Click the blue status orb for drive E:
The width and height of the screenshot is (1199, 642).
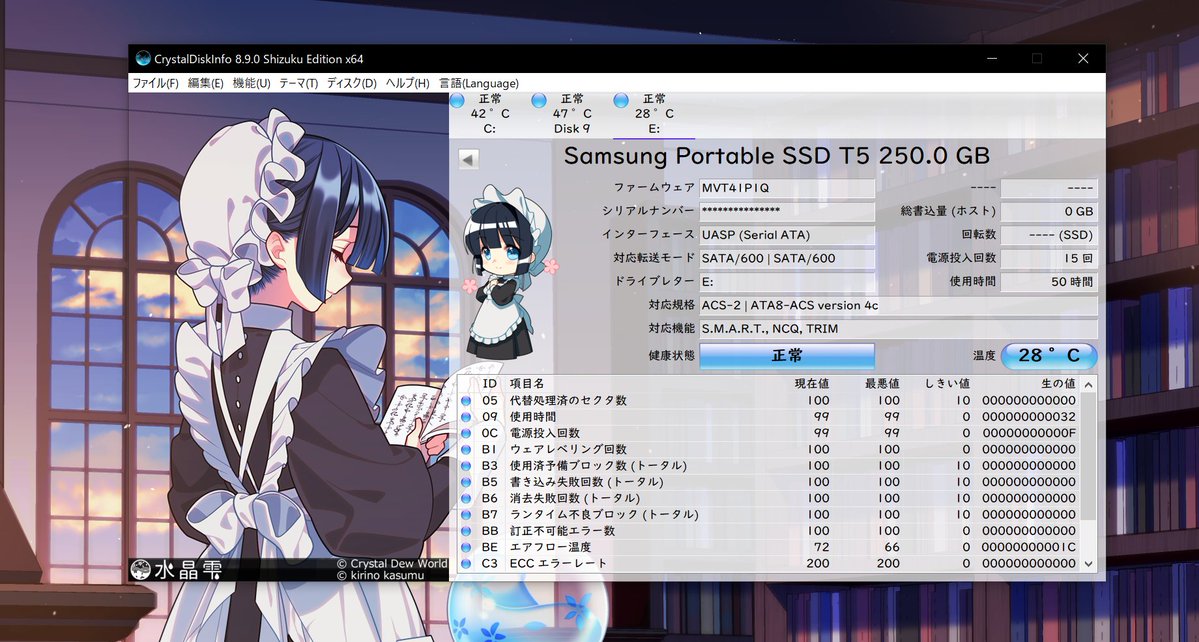pyautogui.click(x=621, y=100)
